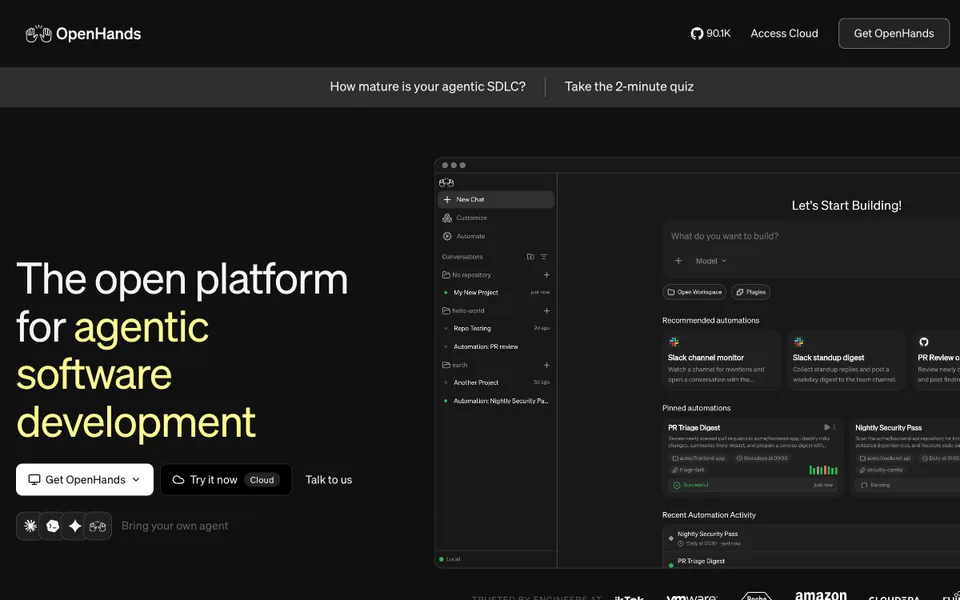The height and width of the screenshot is (600, 960).
Task: Click the PR Triage run history bar chart
Action: (823, 470)
